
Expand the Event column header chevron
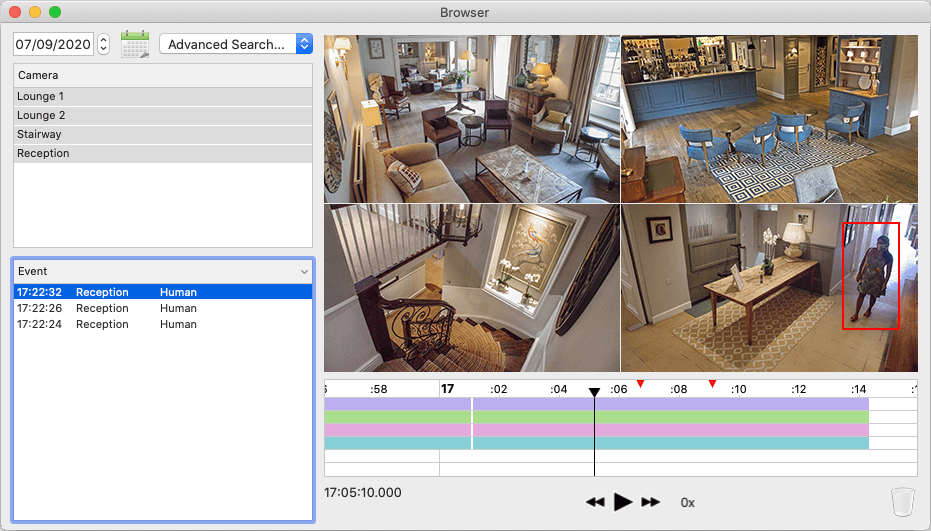tap(304, 272)
